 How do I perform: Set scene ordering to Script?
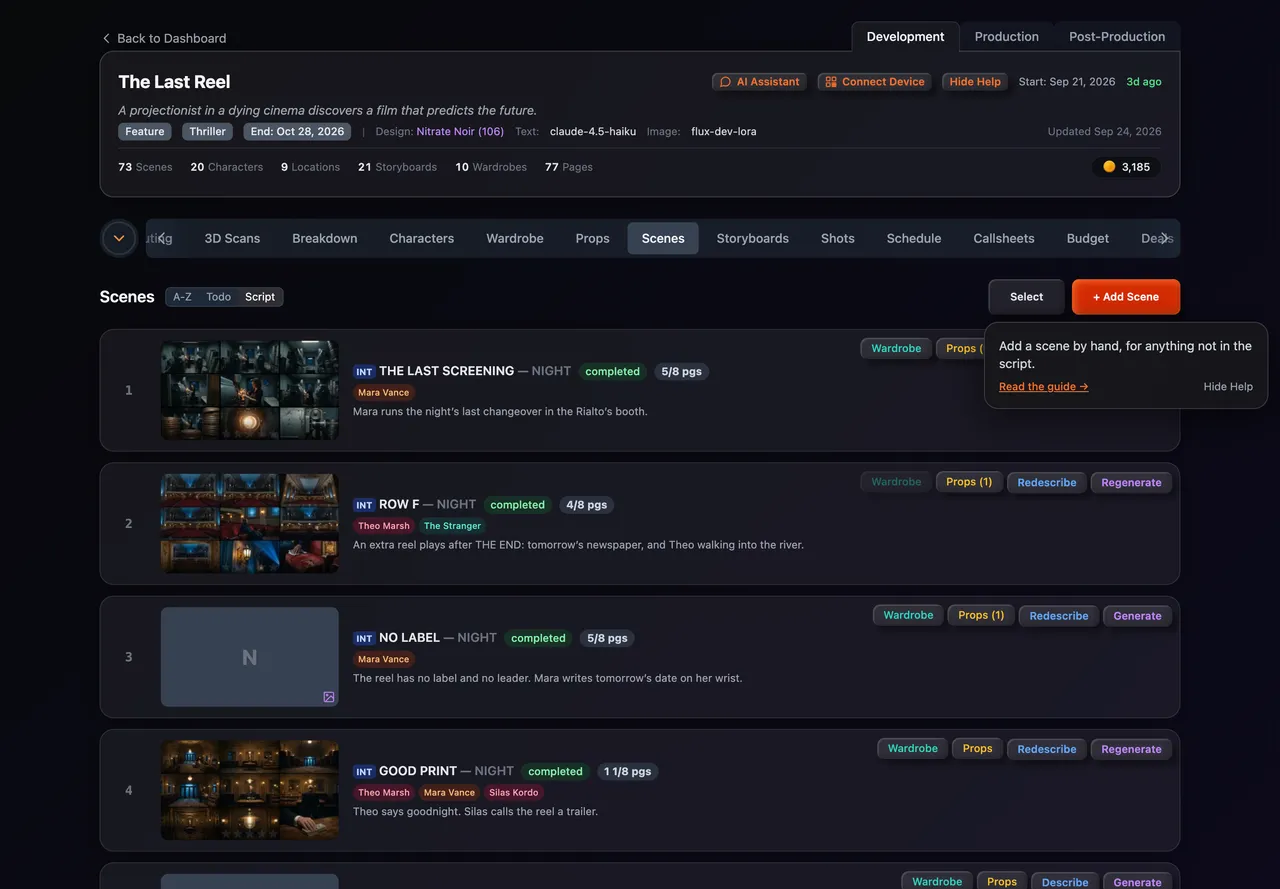point(260,297)
